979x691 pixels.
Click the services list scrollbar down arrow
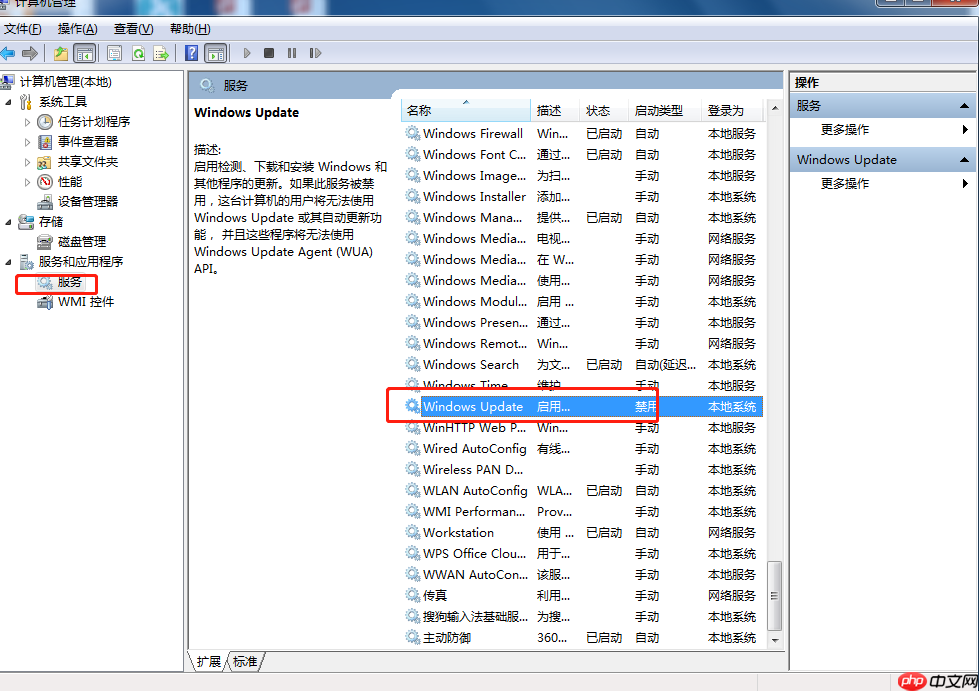click(775, 640)
